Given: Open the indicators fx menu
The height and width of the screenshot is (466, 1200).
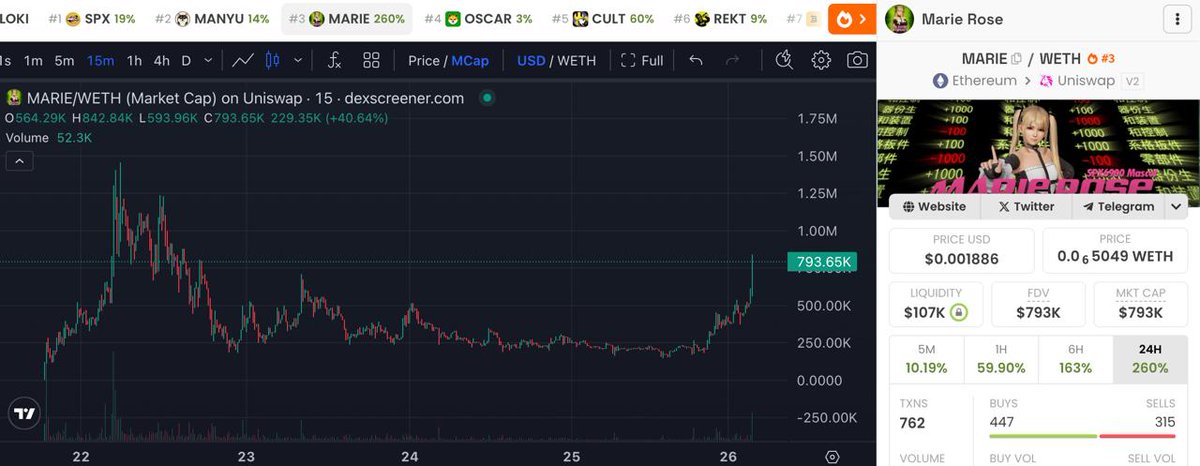Looking at the screenshot, I should [335, 60].
